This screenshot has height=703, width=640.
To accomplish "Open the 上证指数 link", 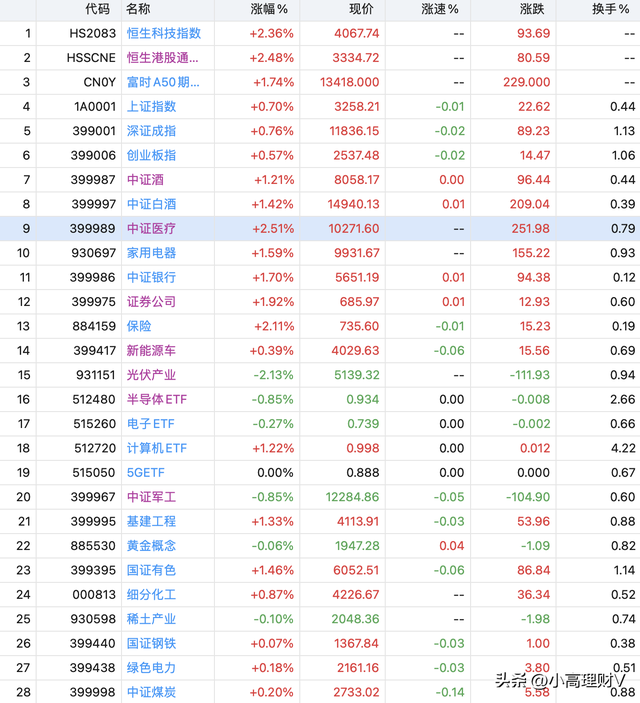I will [x=151, y=107].
